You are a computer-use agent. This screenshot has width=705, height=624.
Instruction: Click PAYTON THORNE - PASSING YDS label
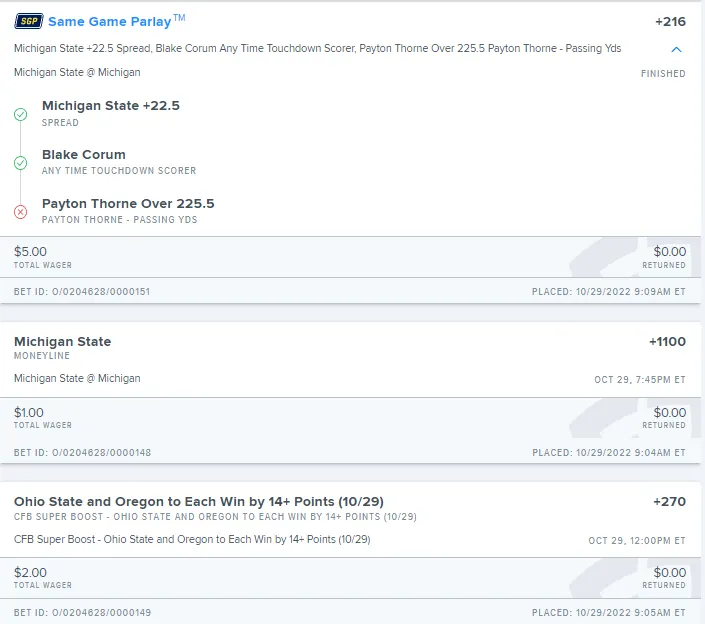120,220
